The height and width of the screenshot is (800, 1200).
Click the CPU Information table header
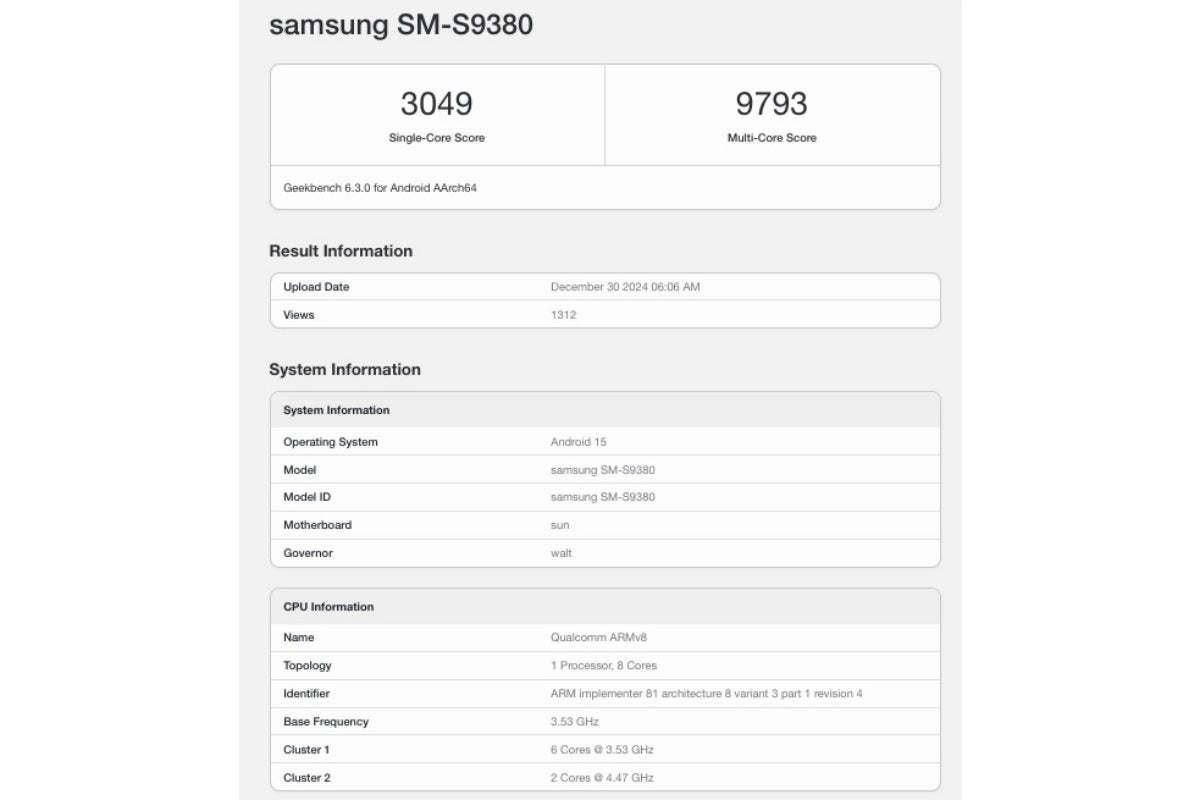pos(328,607)
